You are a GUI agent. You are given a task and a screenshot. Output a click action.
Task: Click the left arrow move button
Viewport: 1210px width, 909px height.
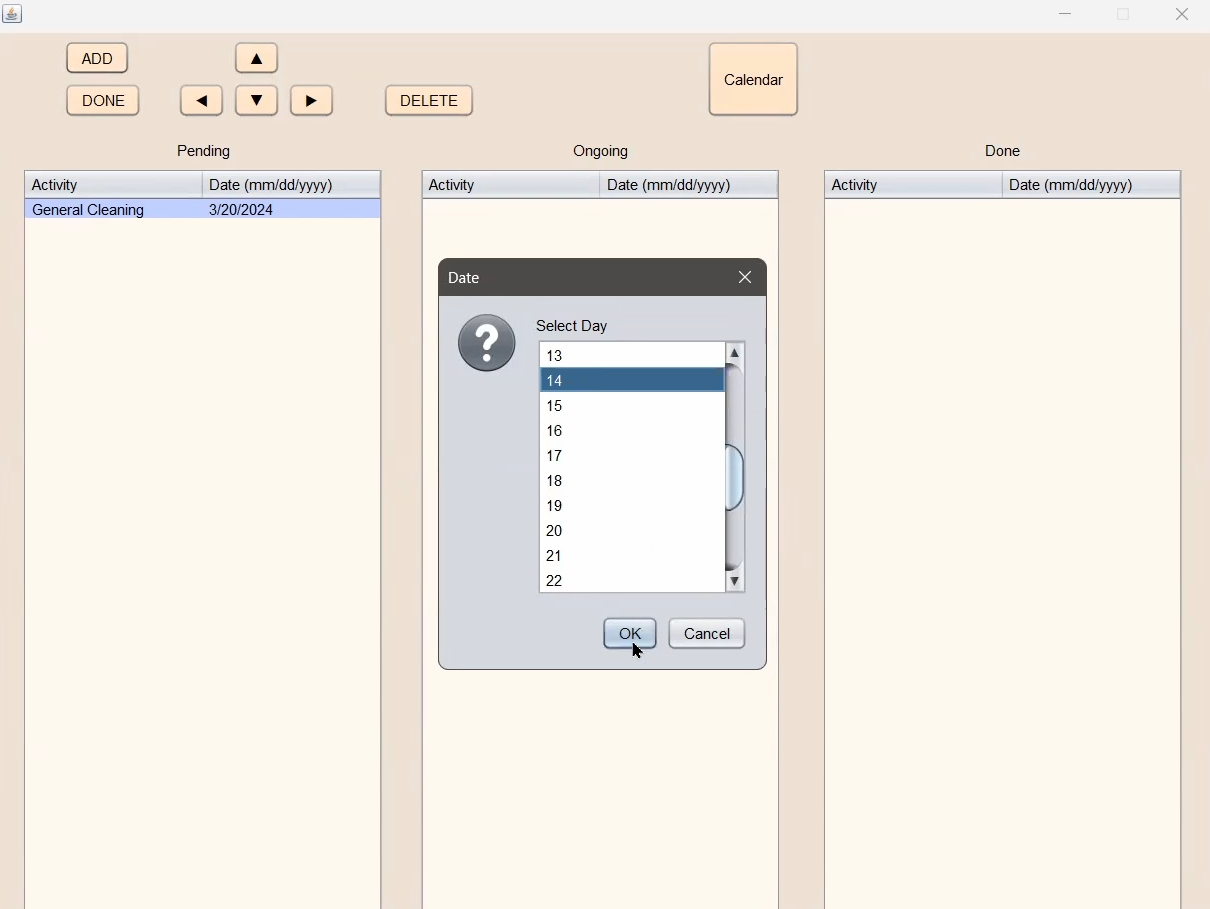[202, 100]
